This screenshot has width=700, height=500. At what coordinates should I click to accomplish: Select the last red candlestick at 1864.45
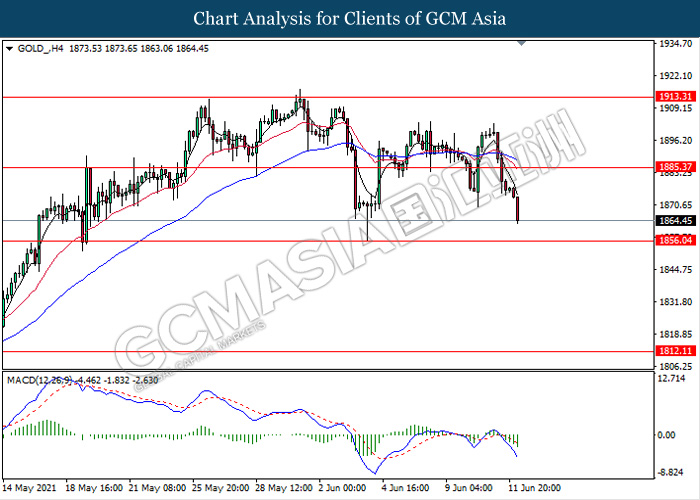tap(518, 209)
